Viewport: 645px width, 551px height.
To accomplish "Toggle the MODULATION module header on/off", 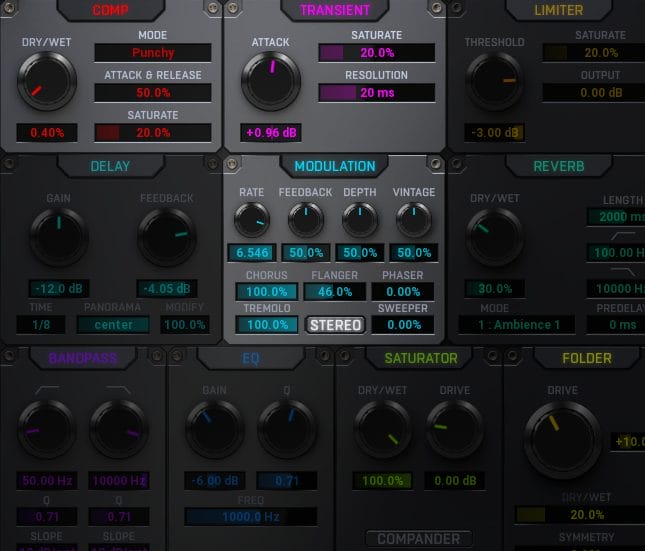I will point(335,166).
